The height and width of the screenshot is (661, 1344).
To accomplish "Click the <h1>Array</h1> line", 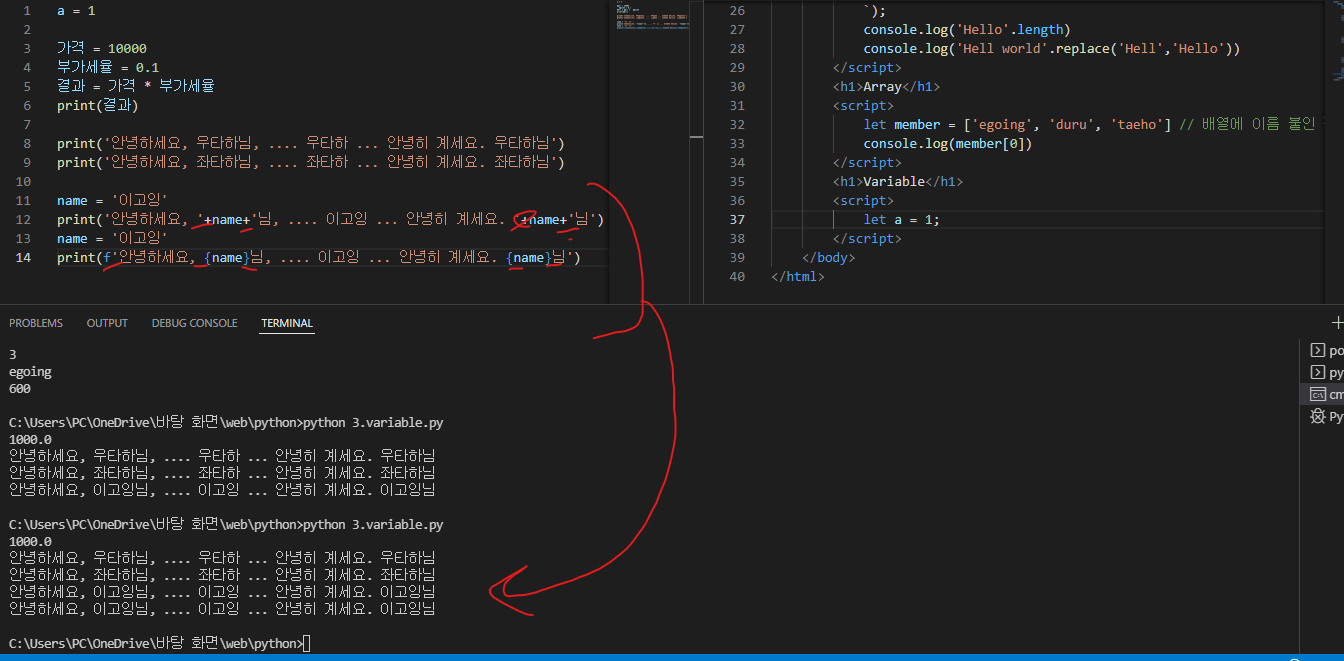I will pyautogui.click(x=887, y=86).
